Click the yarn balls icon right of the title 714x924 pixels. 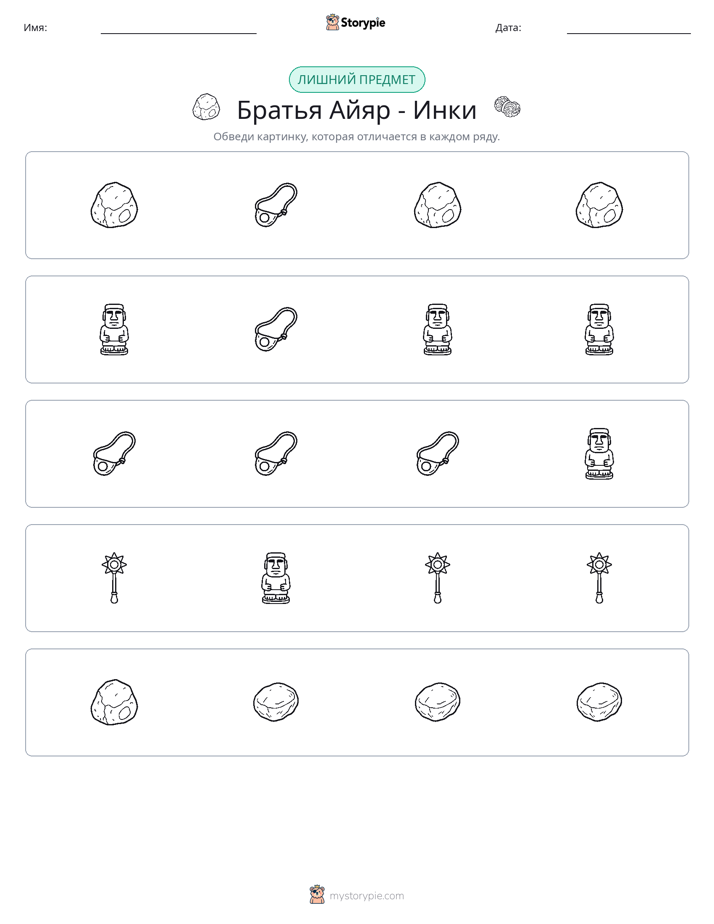click(507, 107)
